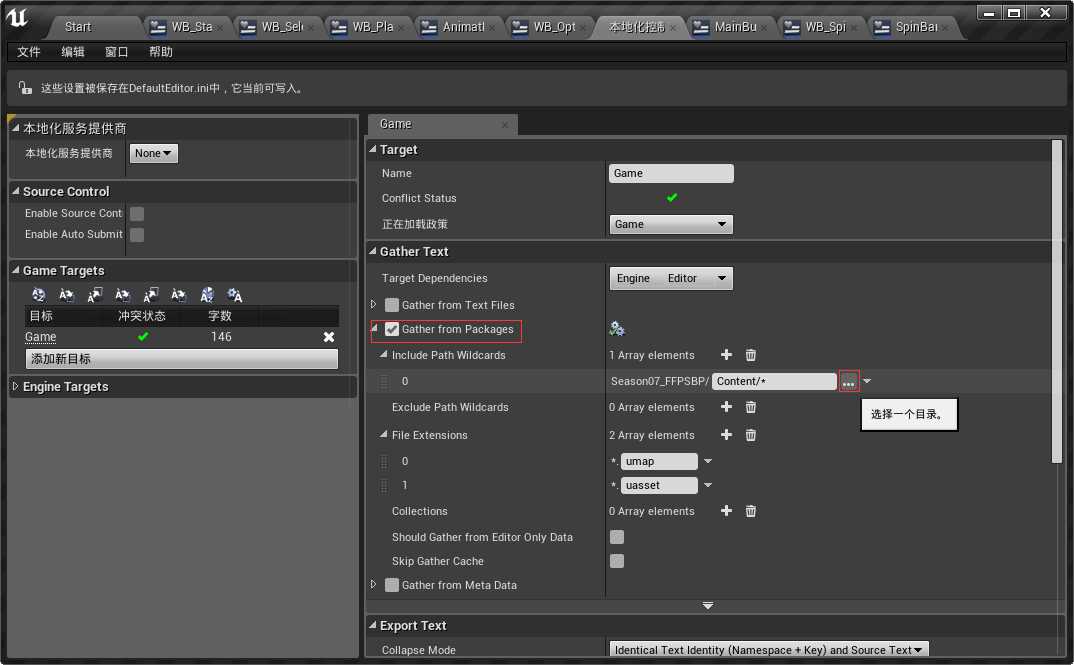Enable Gather from Meta Data

392,585
